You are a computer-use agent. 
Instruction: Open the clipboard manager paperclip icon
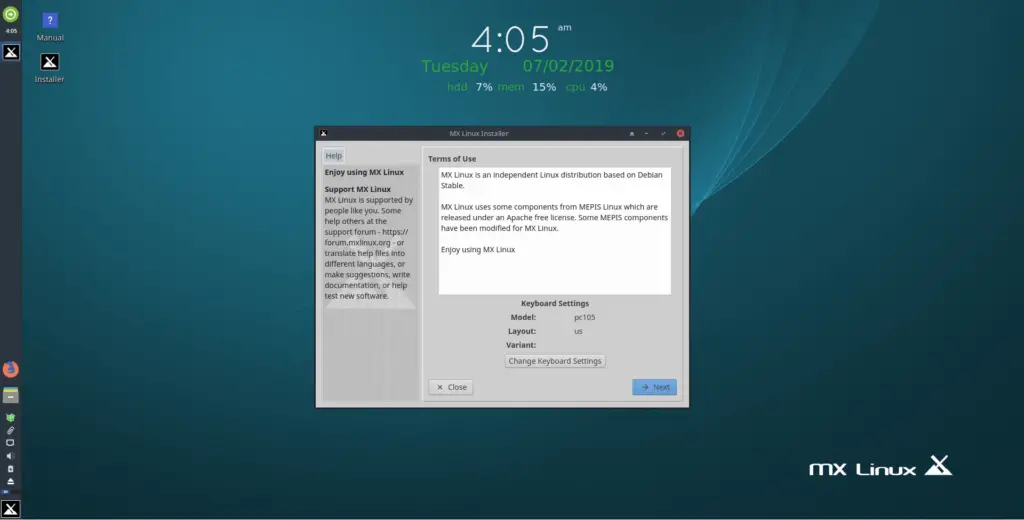click(x=10, y=430)
